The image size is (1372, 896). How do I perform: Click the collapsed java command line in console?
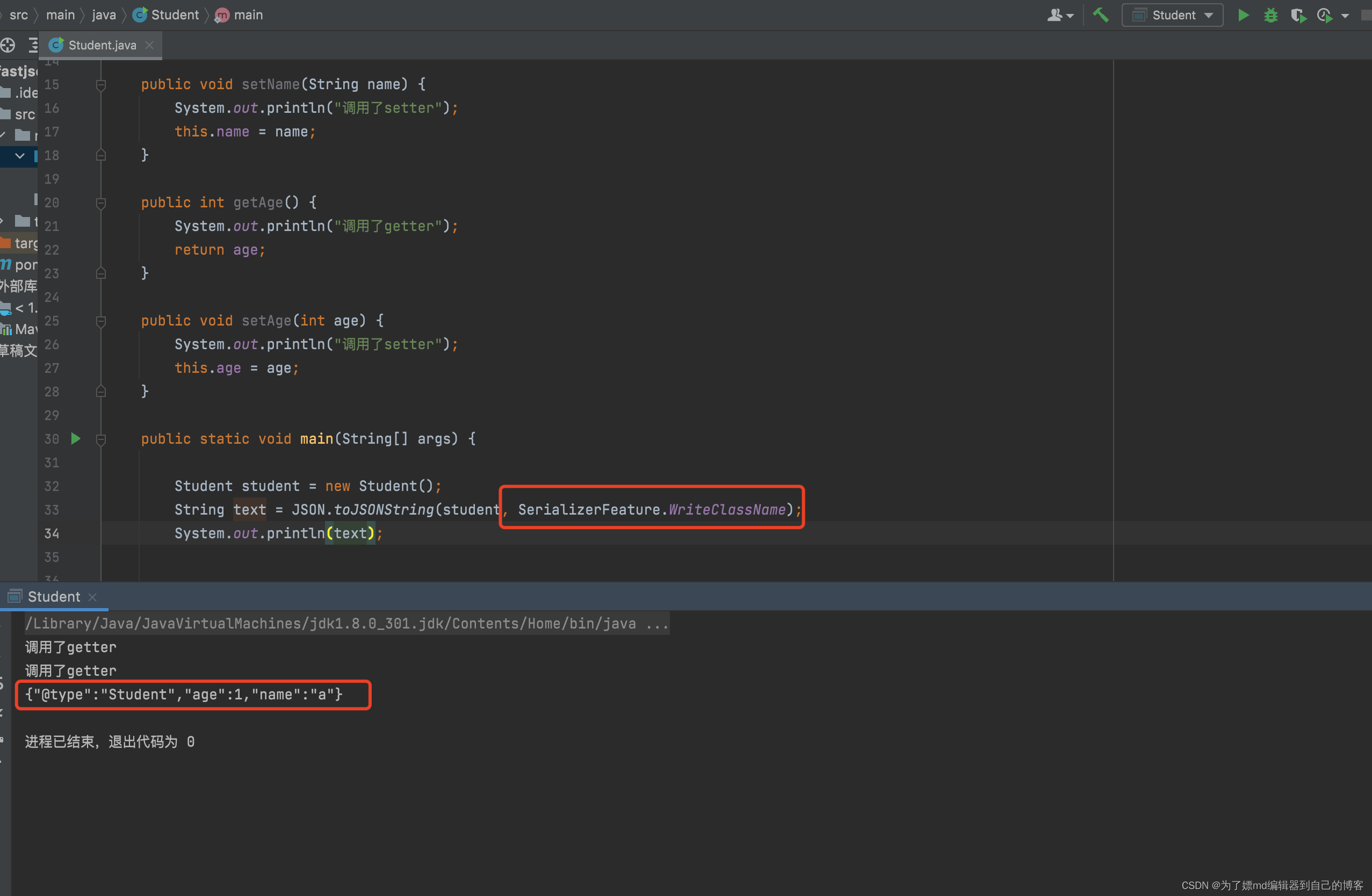coord(346,623)
